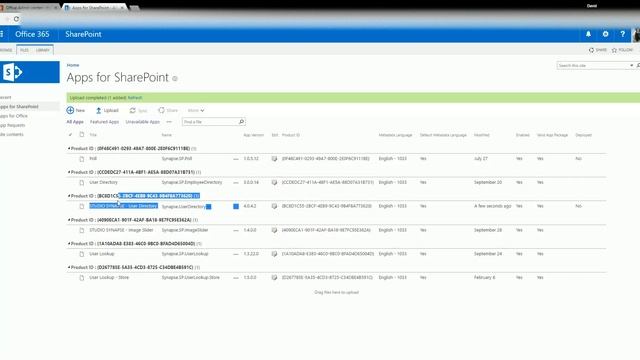Screen dimensions: 640x360
Task: Click the Refresh link in the green banner
Action: click(135, 98)
